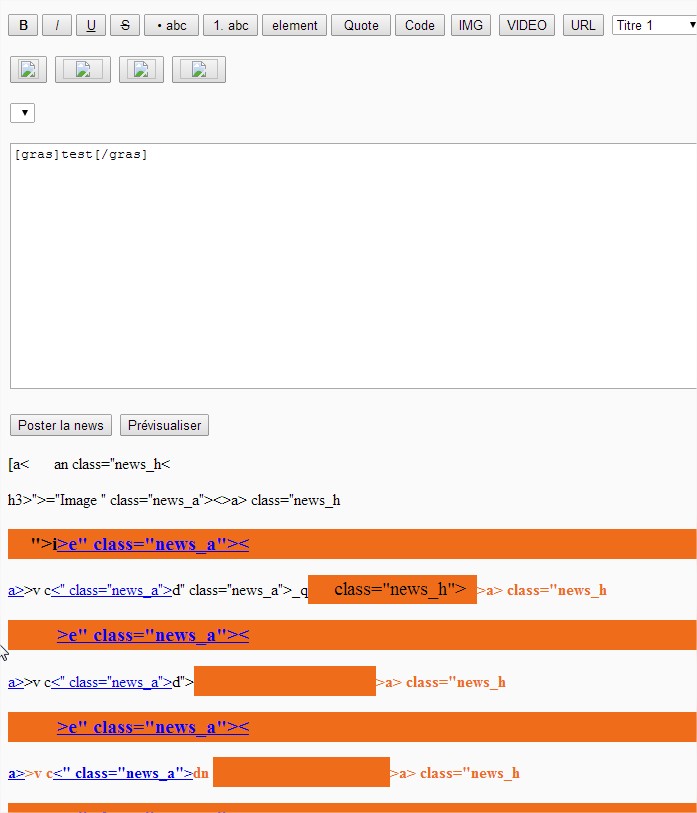Screen dimensions: 697x813
Task: Click the fourth broken-image icon button
Action: (x=199, y=69)
